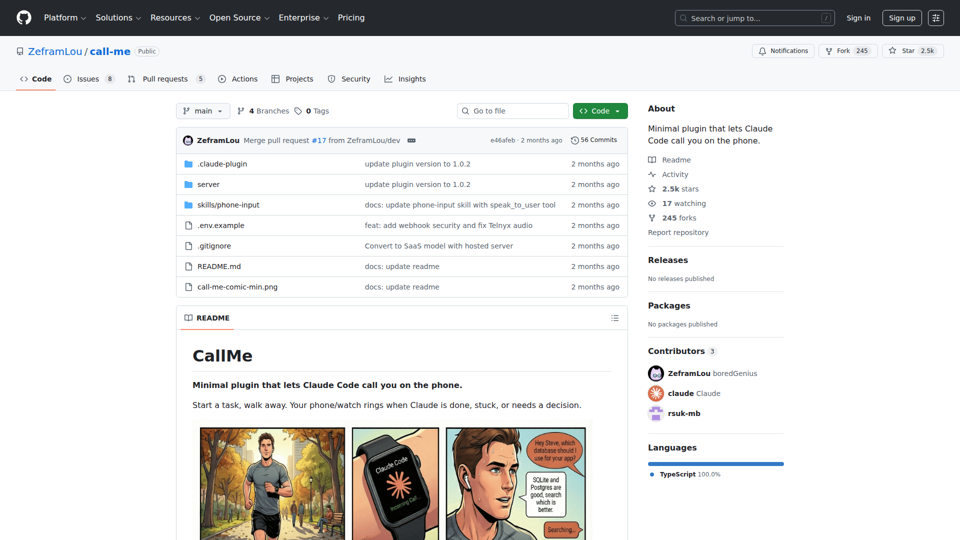Open the Pricing page
Viewport: 960px width, 540px height.
351,18
